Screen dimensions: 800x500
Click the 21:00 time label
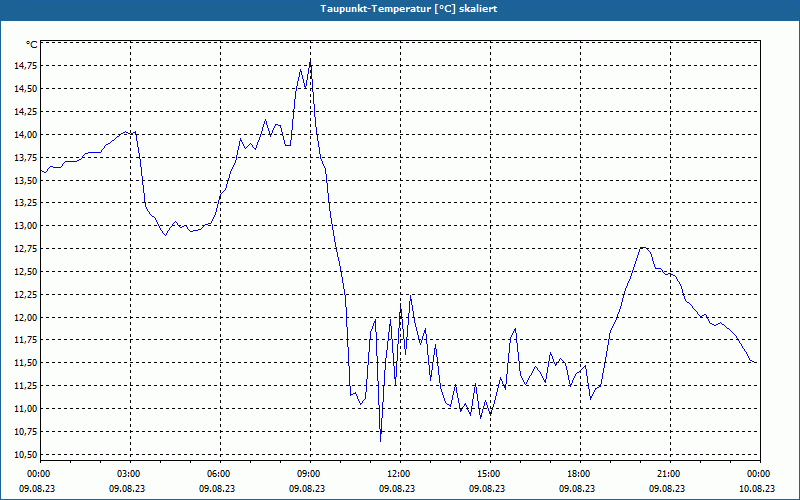670,474
